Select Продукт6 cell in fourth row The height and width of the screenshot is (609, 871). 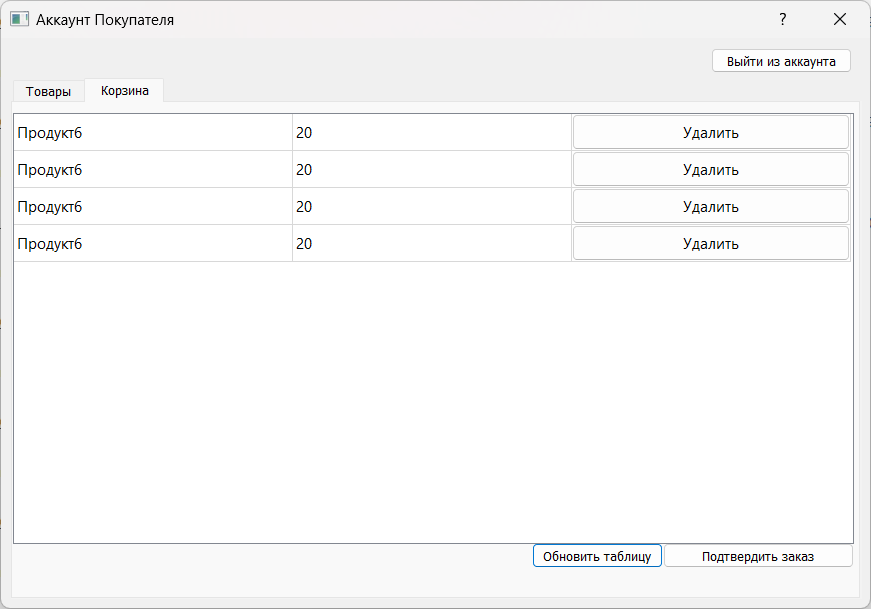tap(153, 243)
